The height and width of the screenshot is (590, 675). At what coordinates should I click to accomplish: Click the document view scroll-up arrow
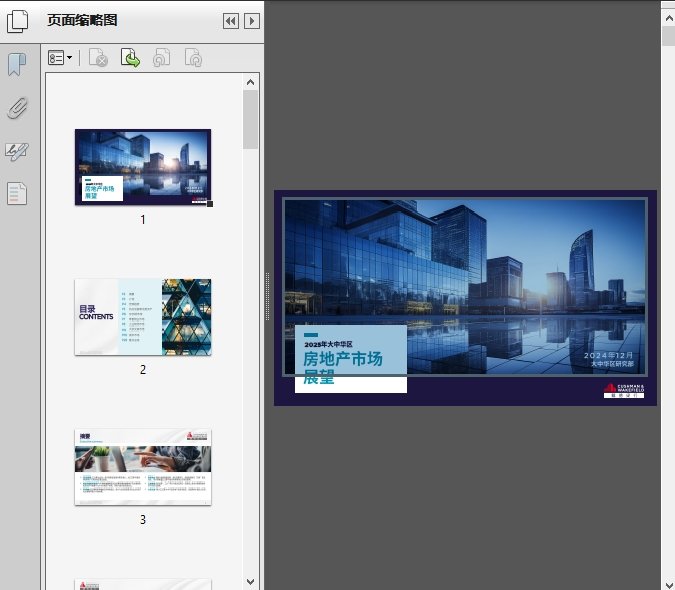tap(669, 19)
